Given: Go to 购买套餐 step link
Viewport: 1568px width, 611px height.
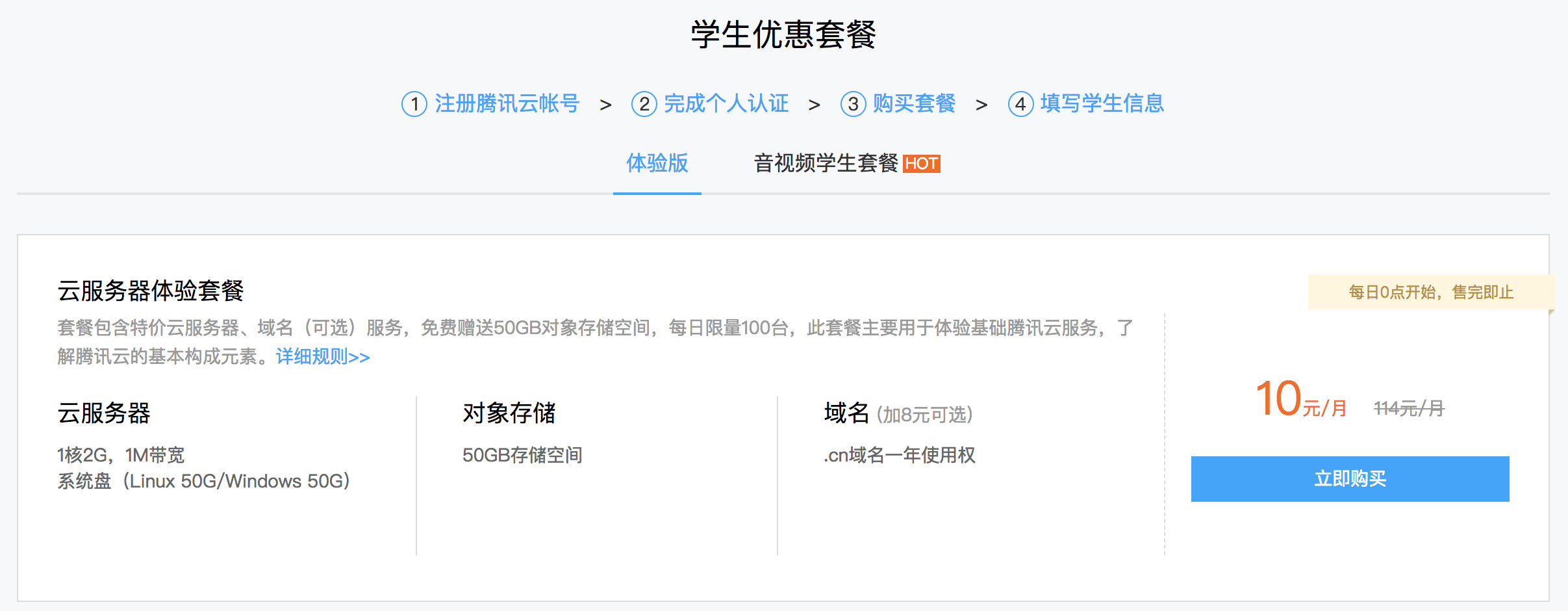Looking at the screenshot, I should (x=914, y=103).
